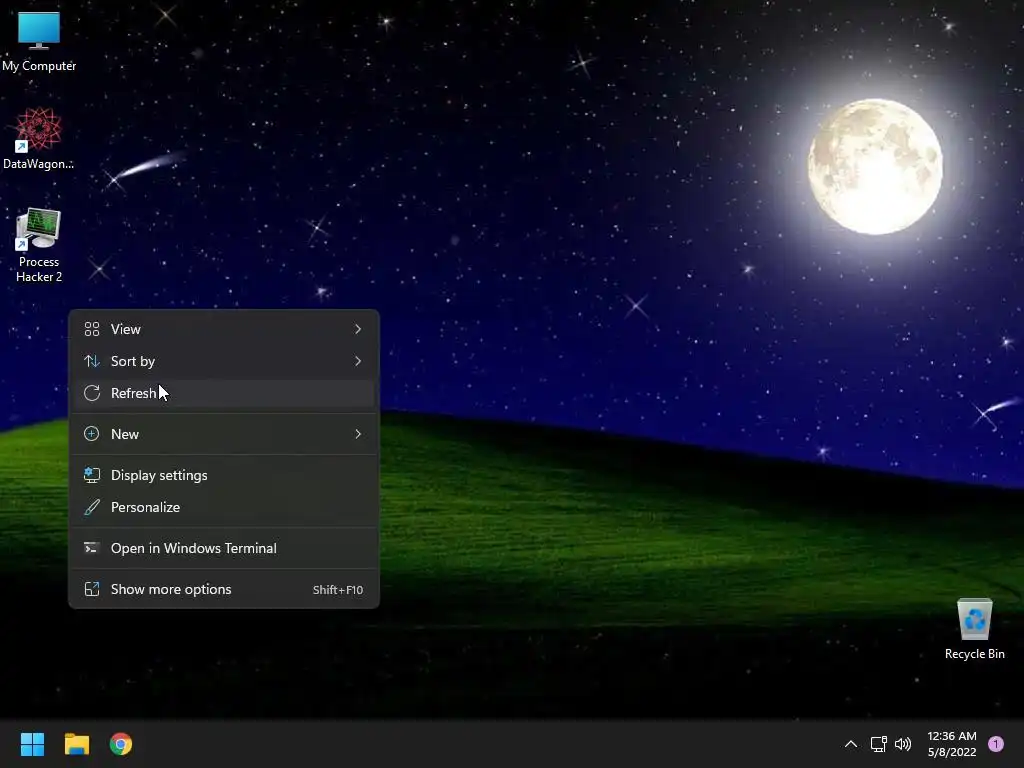Image resolution: width=1024 pixels, height=768 pixels.
Task: Open network status in system tray
Action: coord(878,744)
